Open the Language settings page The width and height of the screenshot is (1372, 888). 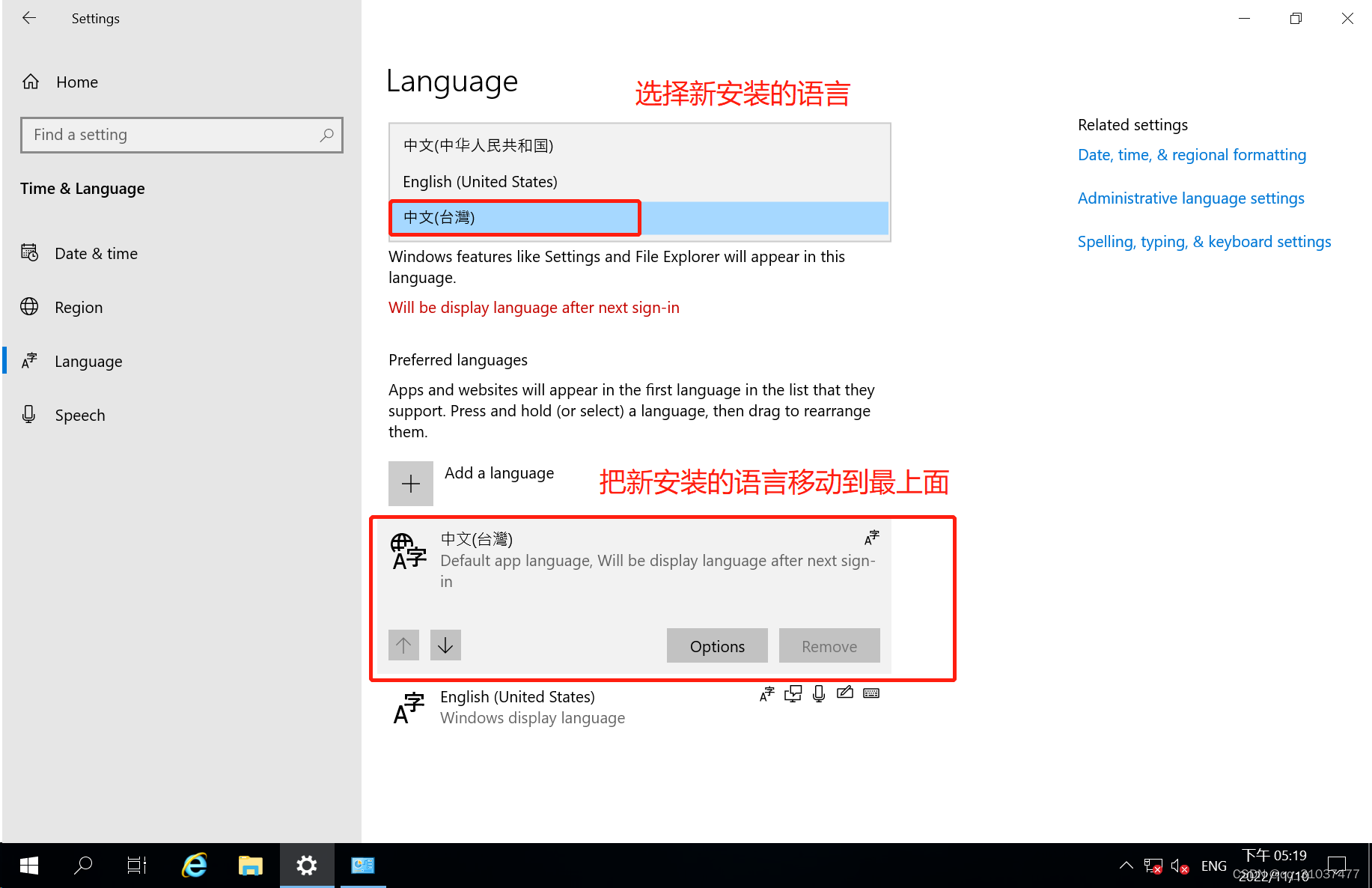point(88,361)
